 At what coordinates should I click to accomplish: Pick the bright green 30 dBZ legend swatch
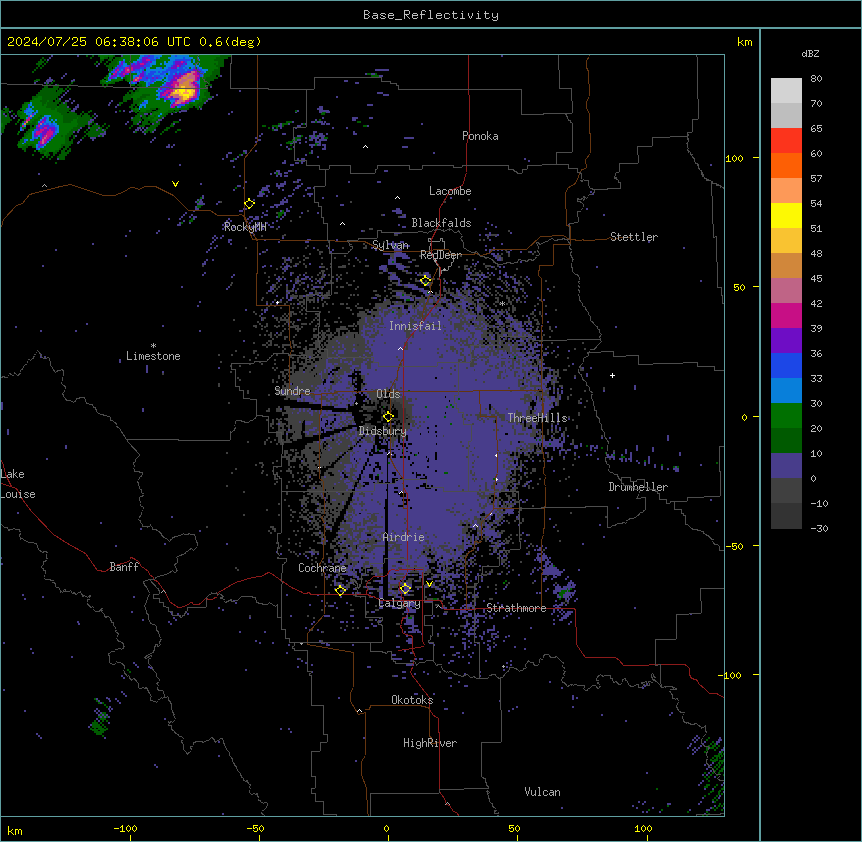[786, 416]
